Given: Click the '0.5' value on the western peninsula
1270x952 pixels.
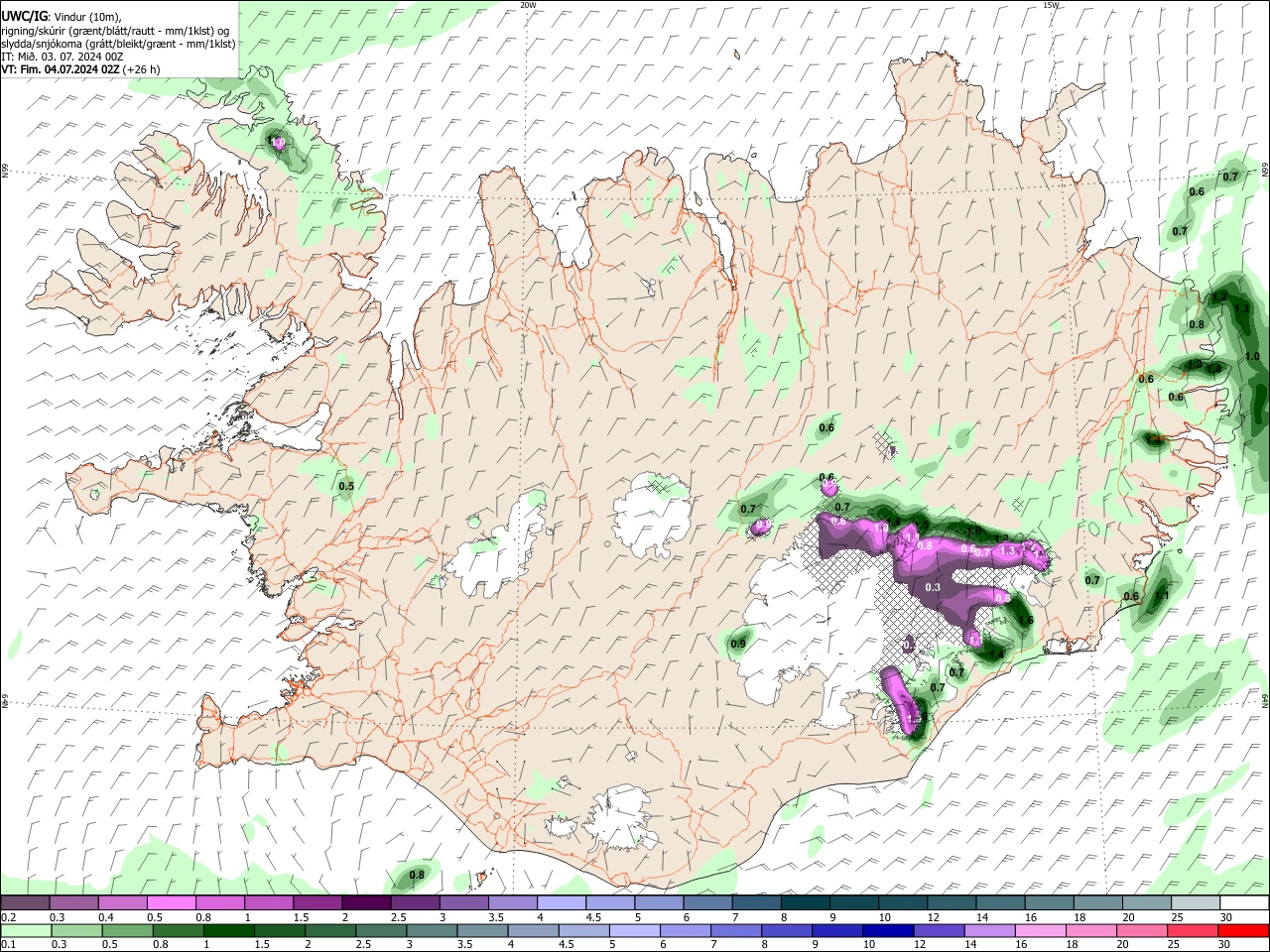Looking at the screenshot, I should [346, 486].
